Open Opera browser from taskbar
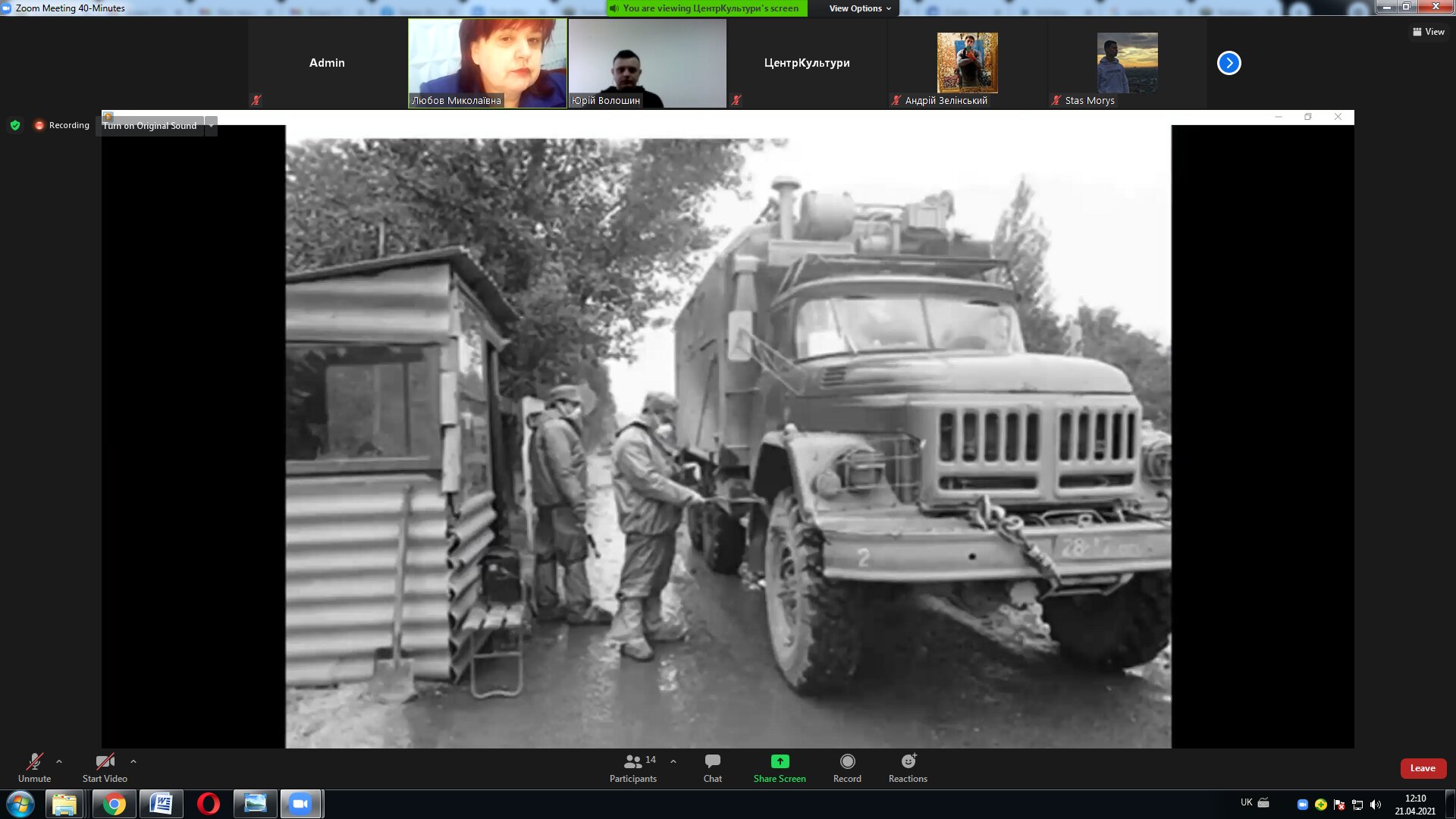The height and width of the screenshot is (819, 1456). click(208, 804)
